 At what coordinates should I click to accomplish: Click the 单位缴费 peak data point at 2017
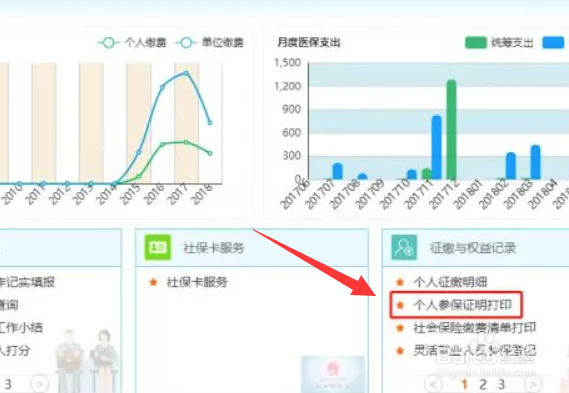(186, 73)
